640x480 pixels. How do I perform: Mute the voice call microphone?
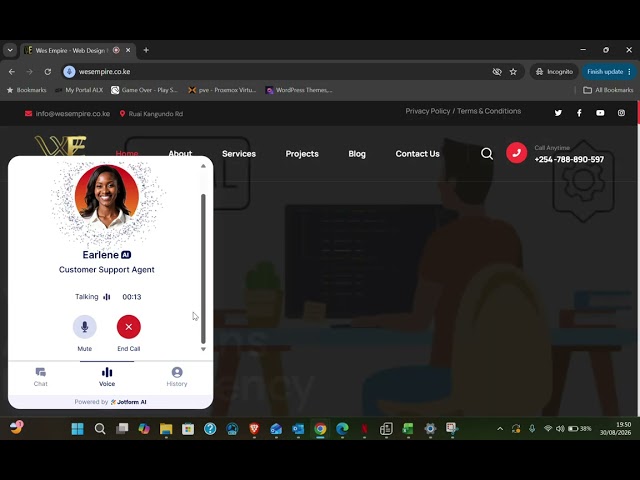[x=84, y=327]
